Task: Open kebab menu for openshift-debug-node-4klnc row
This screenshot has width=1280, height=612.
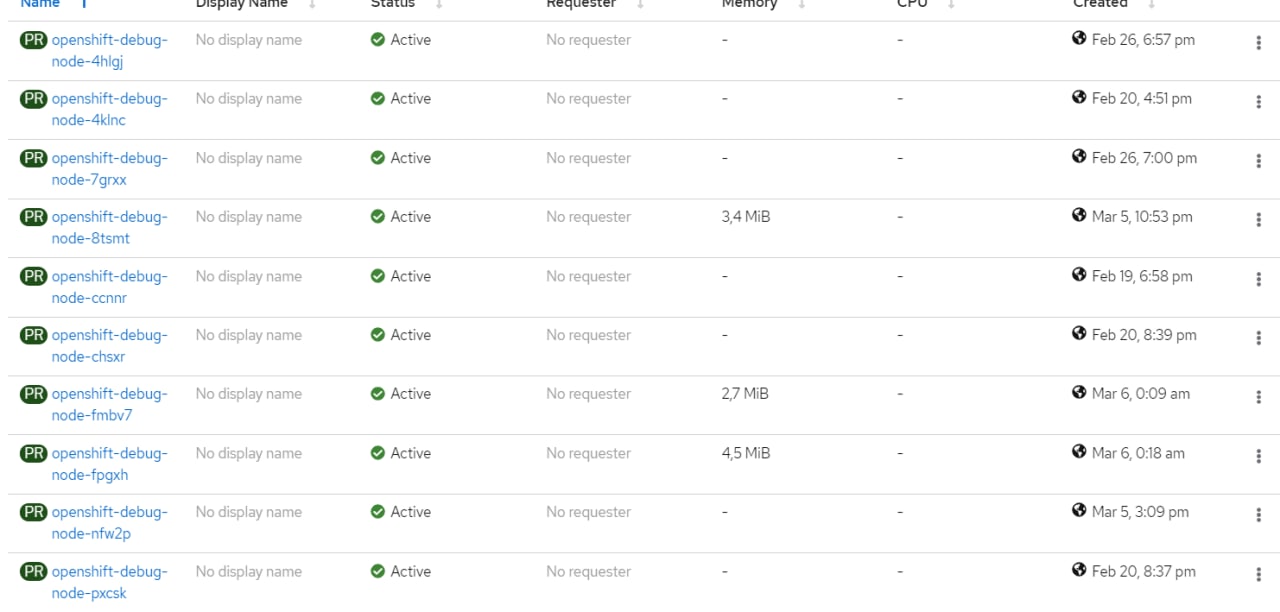Action: click(x=1258, y=102)
